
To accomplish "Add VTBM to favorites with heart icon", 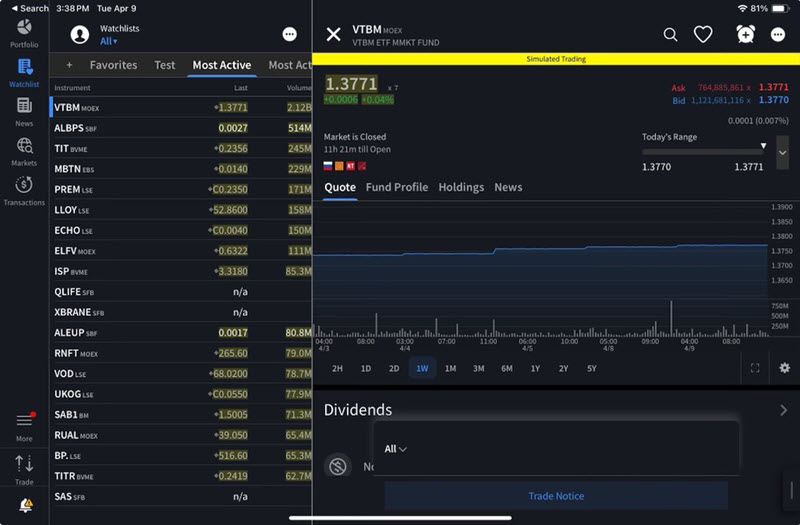I will [x=703, y=35].
